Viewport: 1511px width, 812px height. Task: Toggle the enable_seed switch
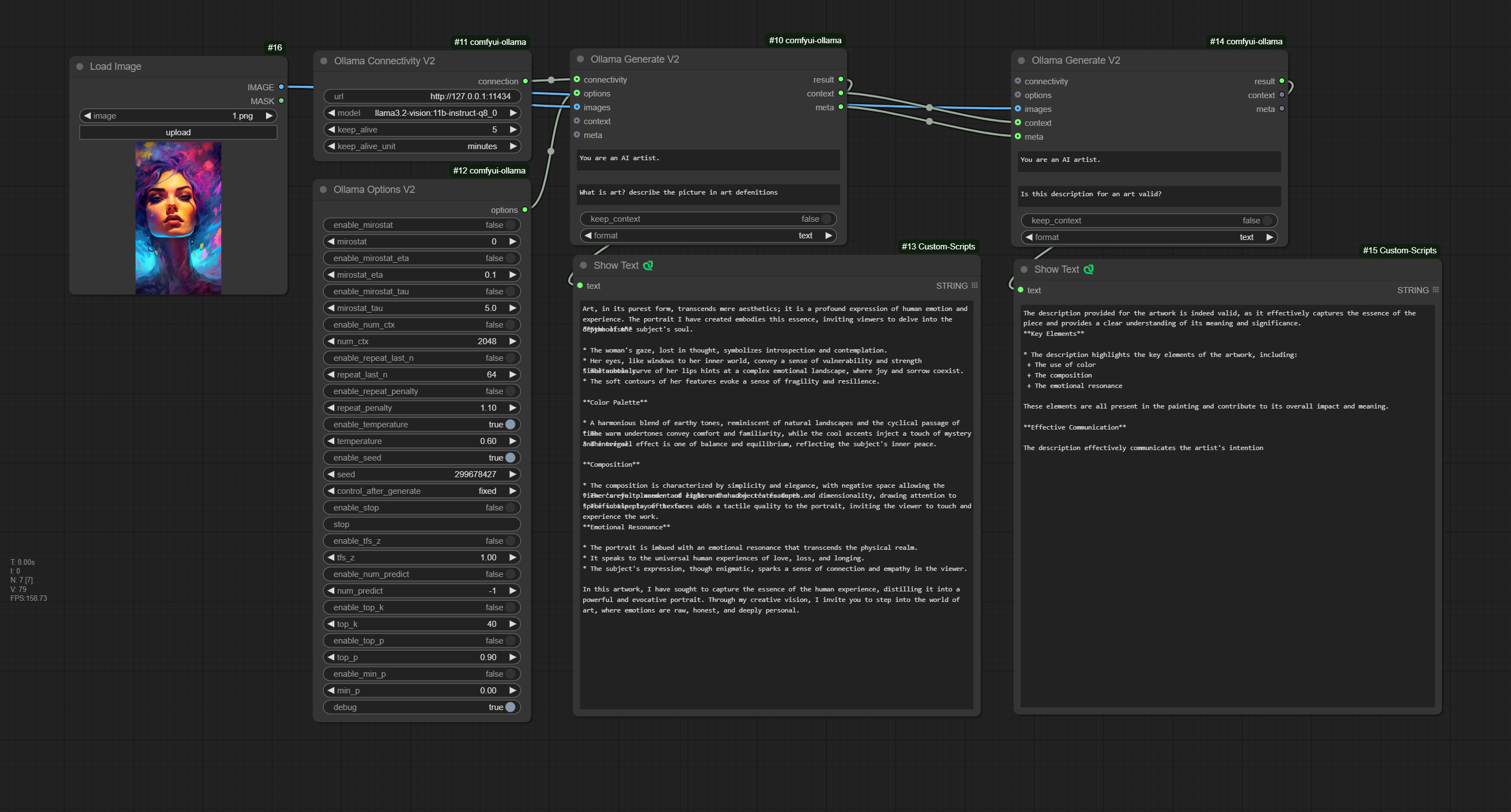point(511,458)
